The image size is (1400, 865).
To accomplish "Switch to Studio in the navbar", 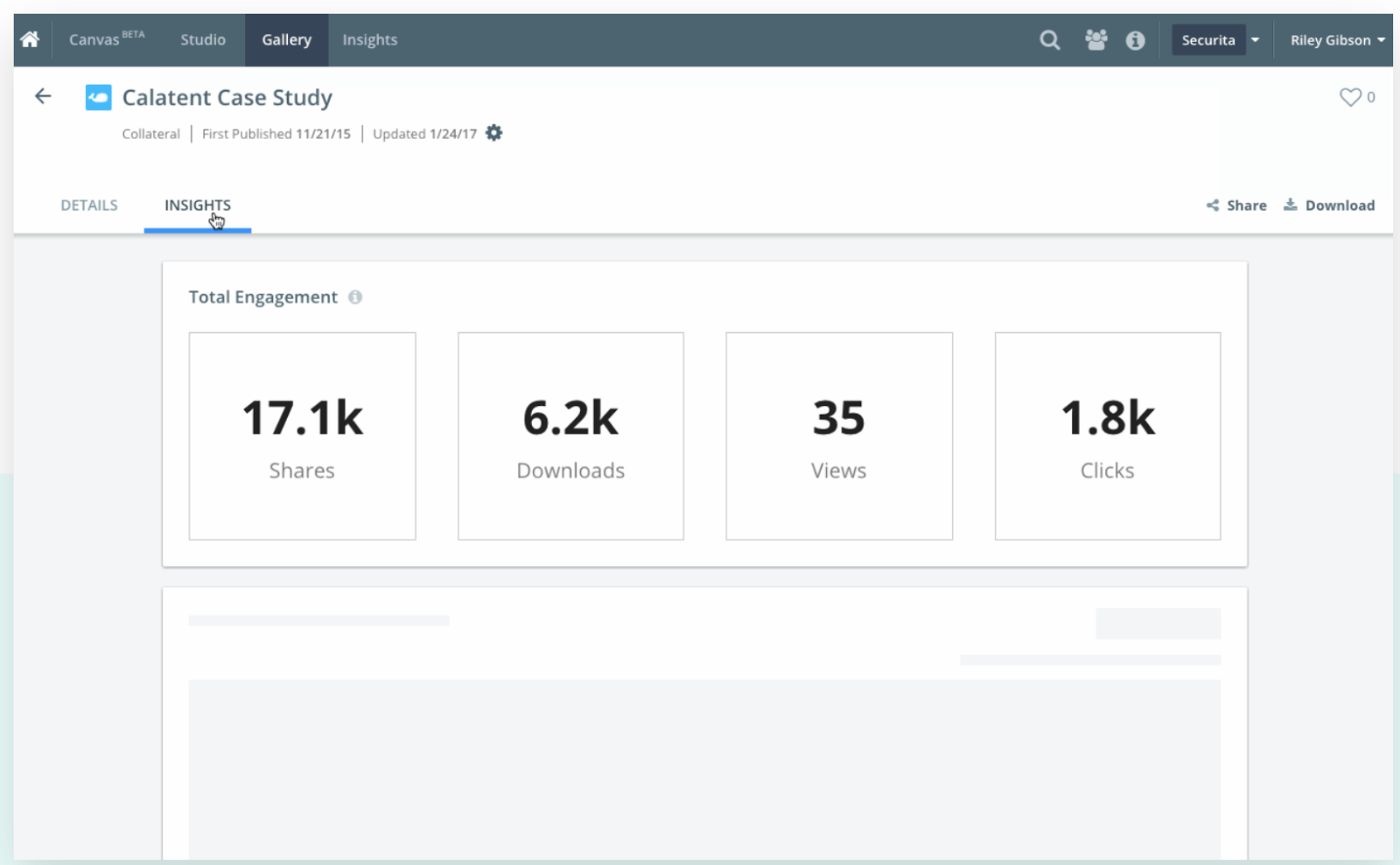I will [203, 39].
